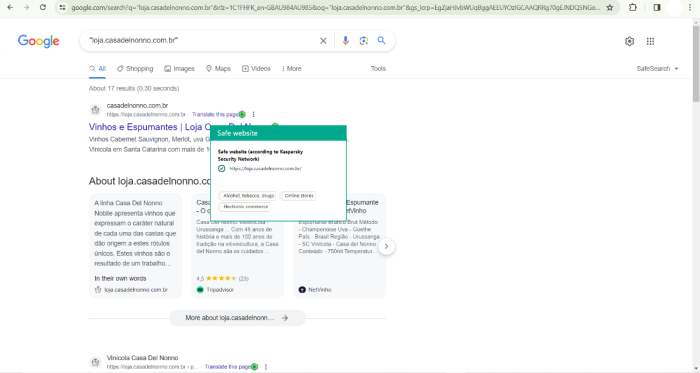Click Safe website popup header

[x=278, y=133]
